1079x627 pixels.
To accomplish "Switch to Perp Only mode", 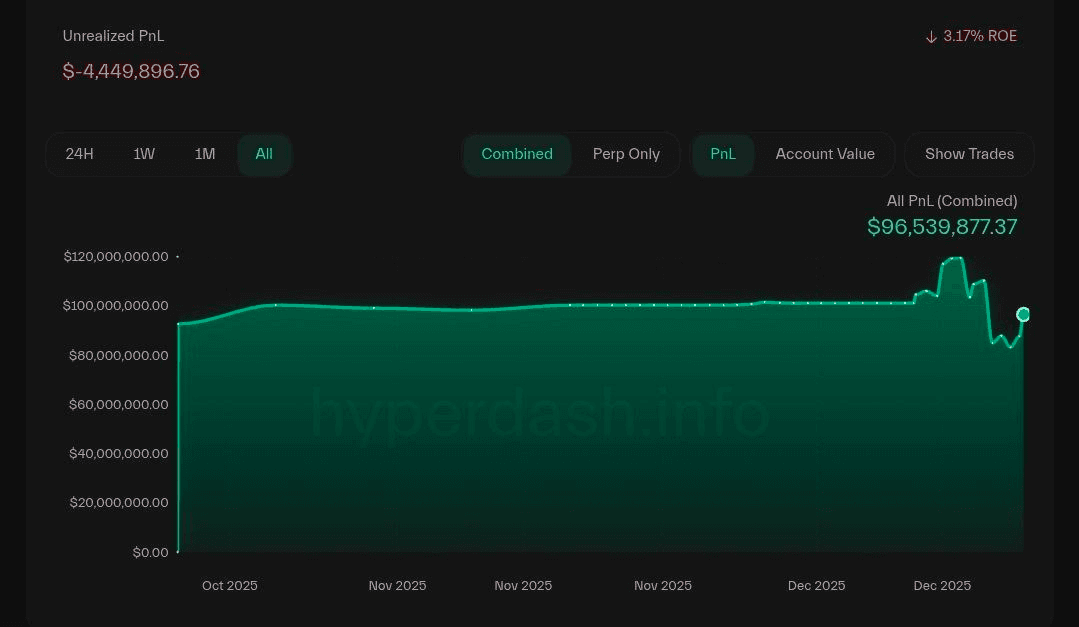I will coord(626,154).
